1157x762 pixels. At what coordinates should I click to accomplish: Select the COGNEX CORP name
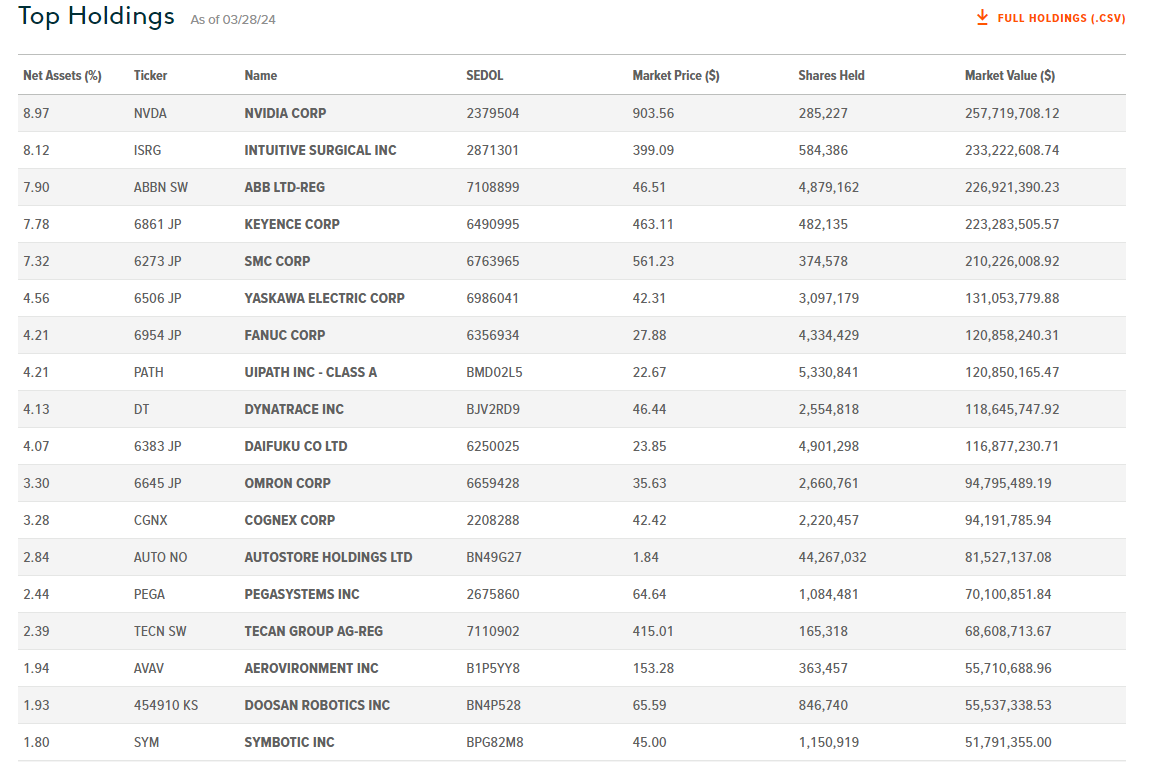click(x=290, y=520)
